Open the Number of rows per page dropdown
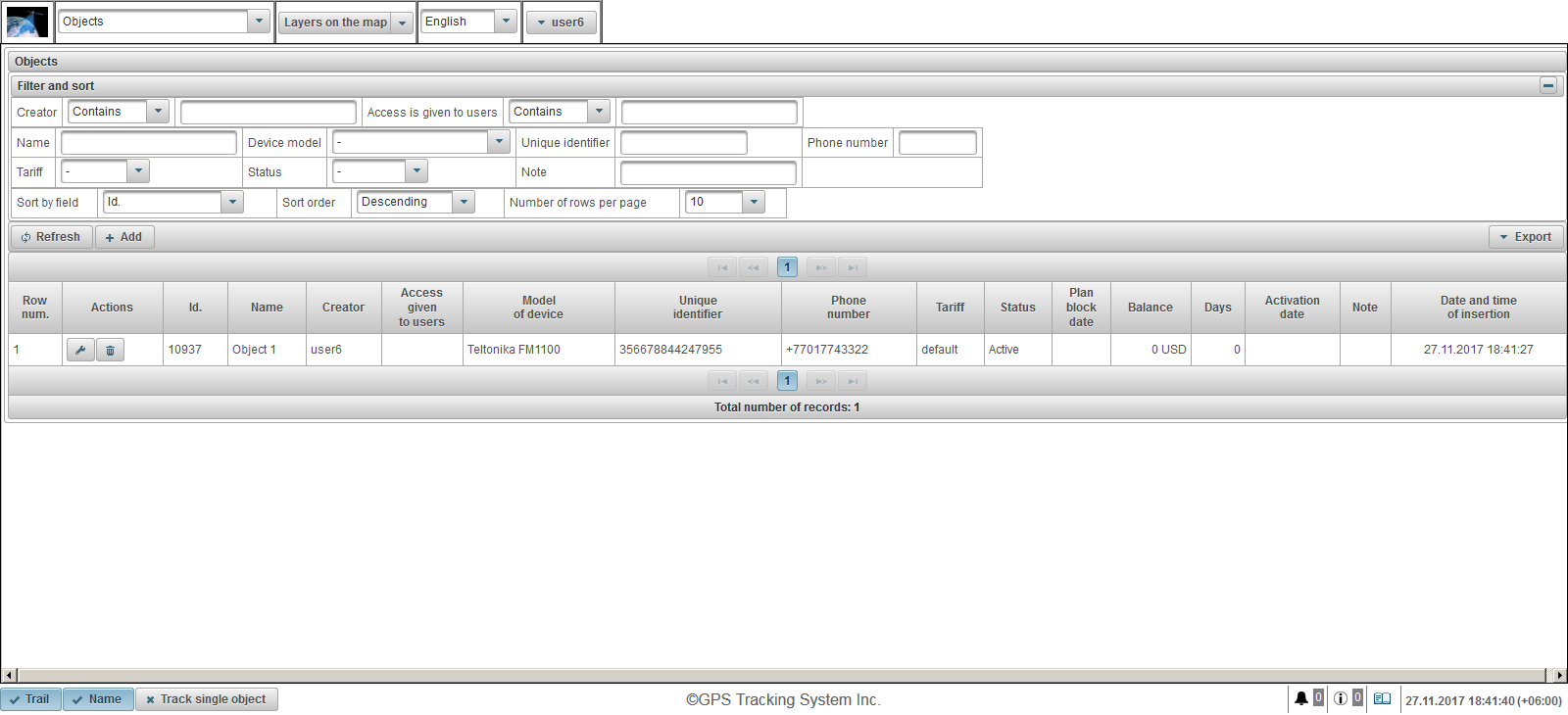The width and height of the screenshot is (1568, 715). point(753,202)
